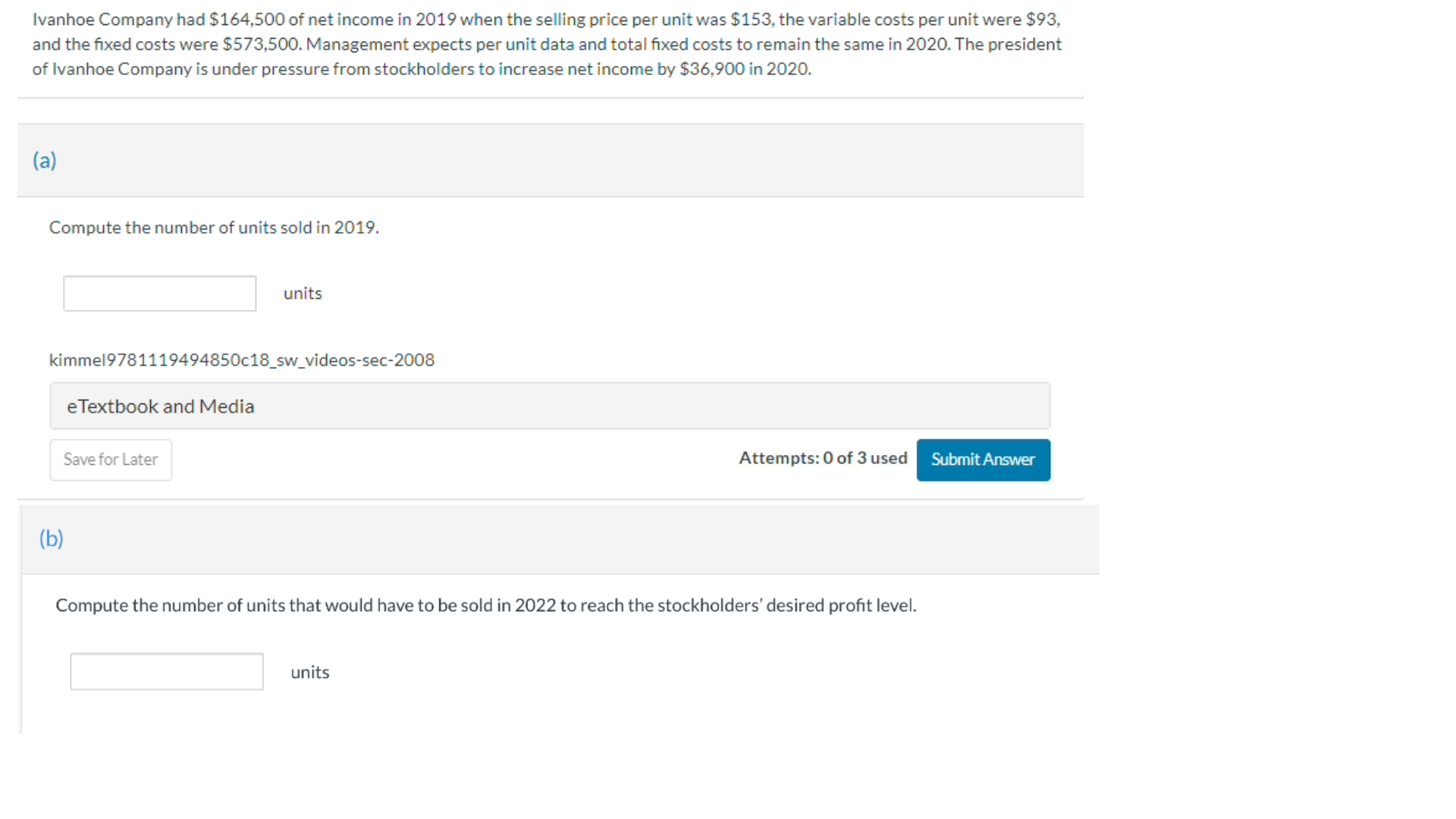1456x819 pixels.
Task: Submit the answer for part (a)
Action: coord(984,460)
